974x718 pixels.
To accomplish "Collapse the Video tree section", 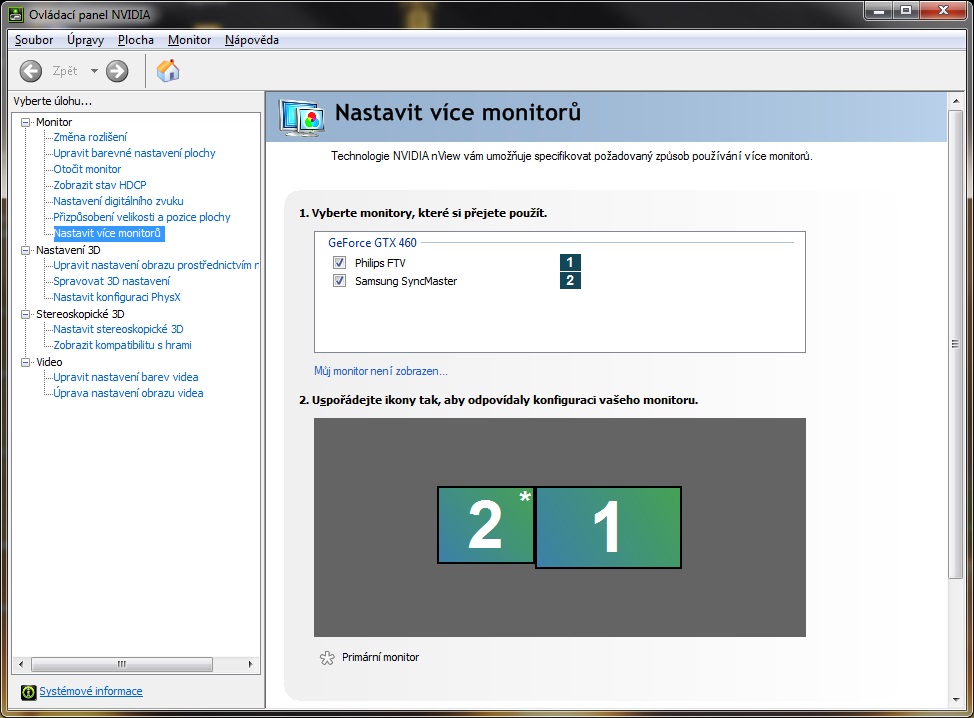I will pyautogui.click(x=25, y=362).
